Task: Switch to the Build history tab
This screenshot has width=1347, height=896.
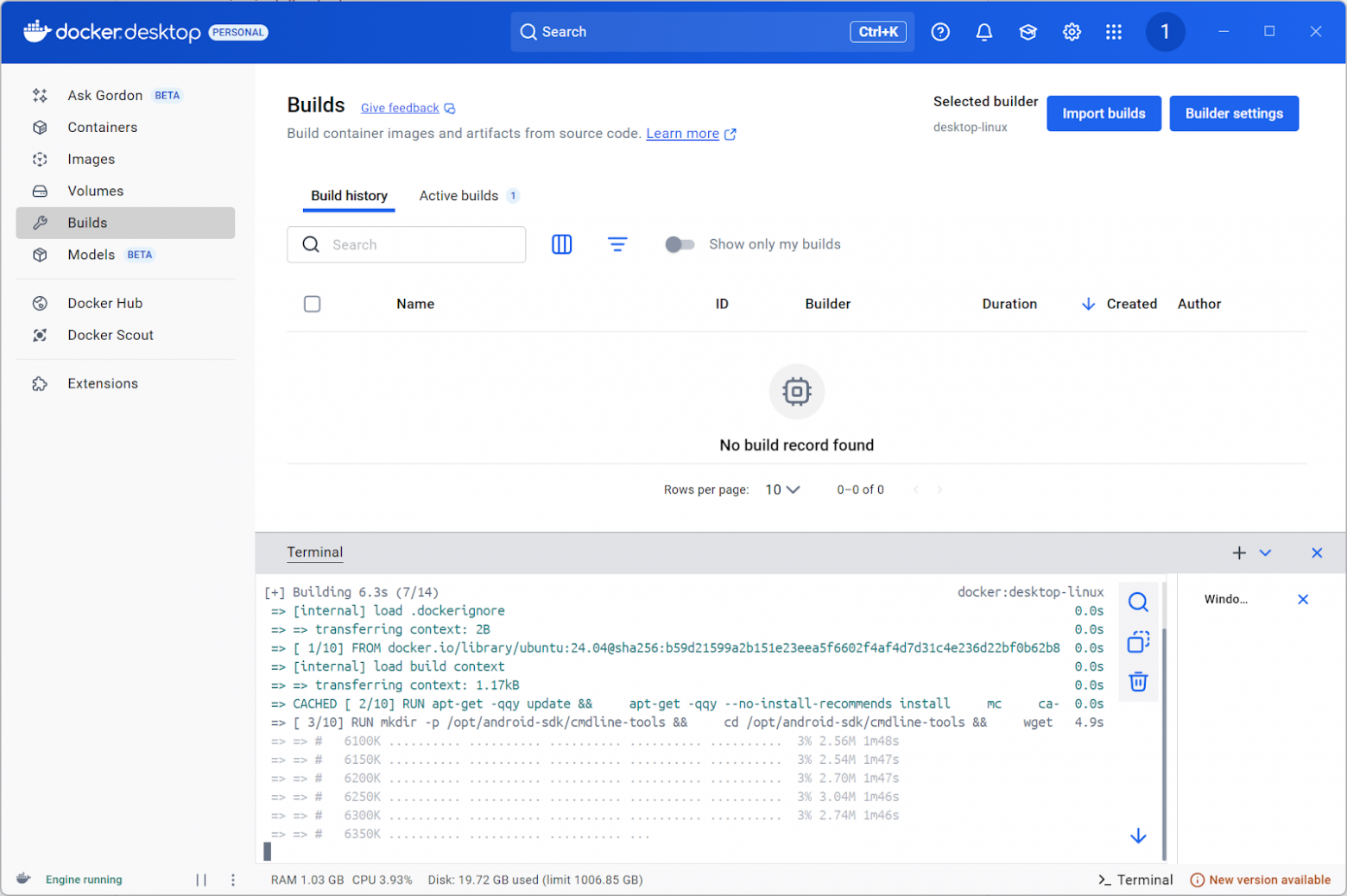Action: (349, 196)
